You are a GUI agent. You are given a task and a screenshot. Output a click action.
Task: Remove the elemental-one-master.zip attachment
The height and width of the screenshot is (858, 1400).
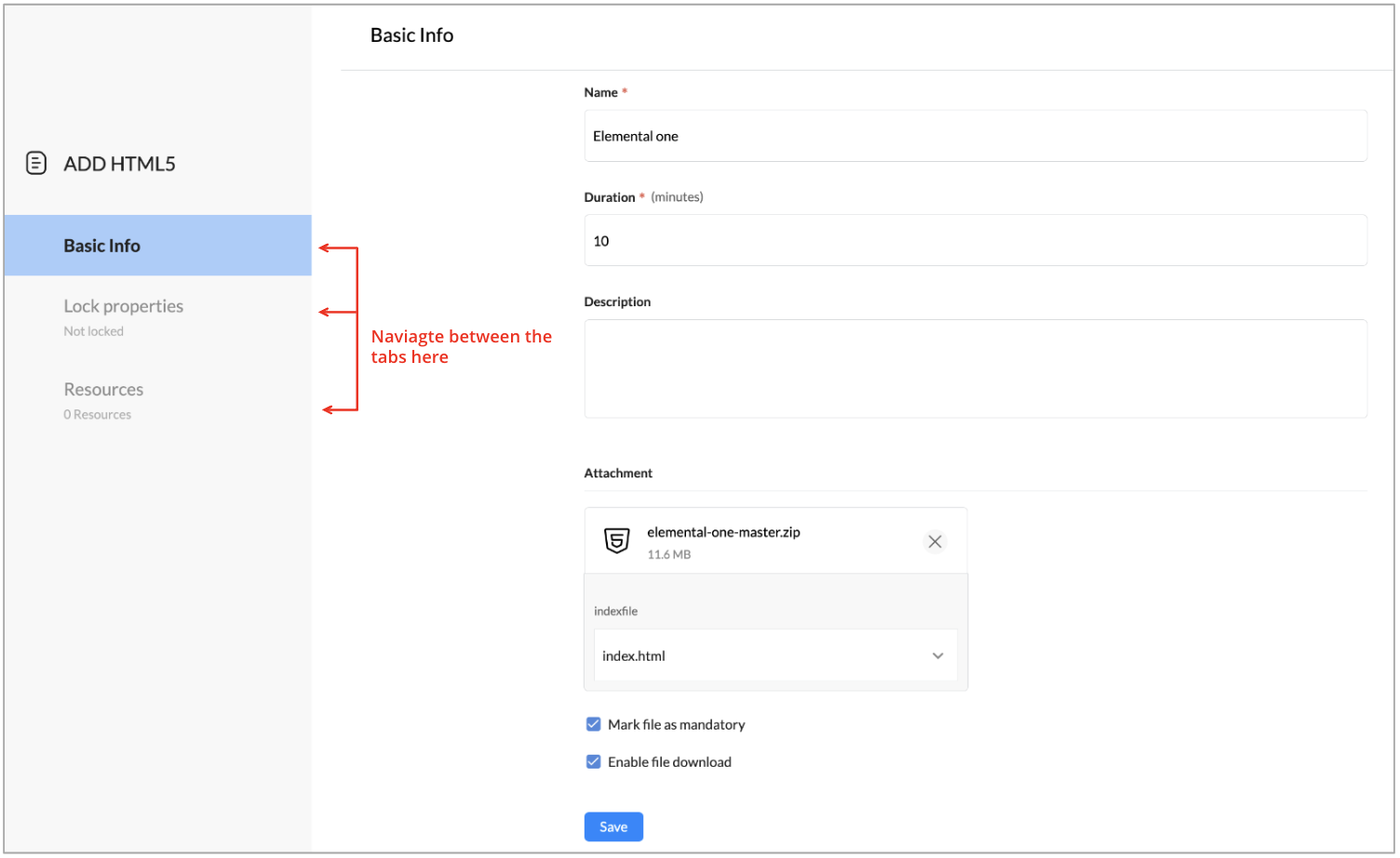[935, 542]
